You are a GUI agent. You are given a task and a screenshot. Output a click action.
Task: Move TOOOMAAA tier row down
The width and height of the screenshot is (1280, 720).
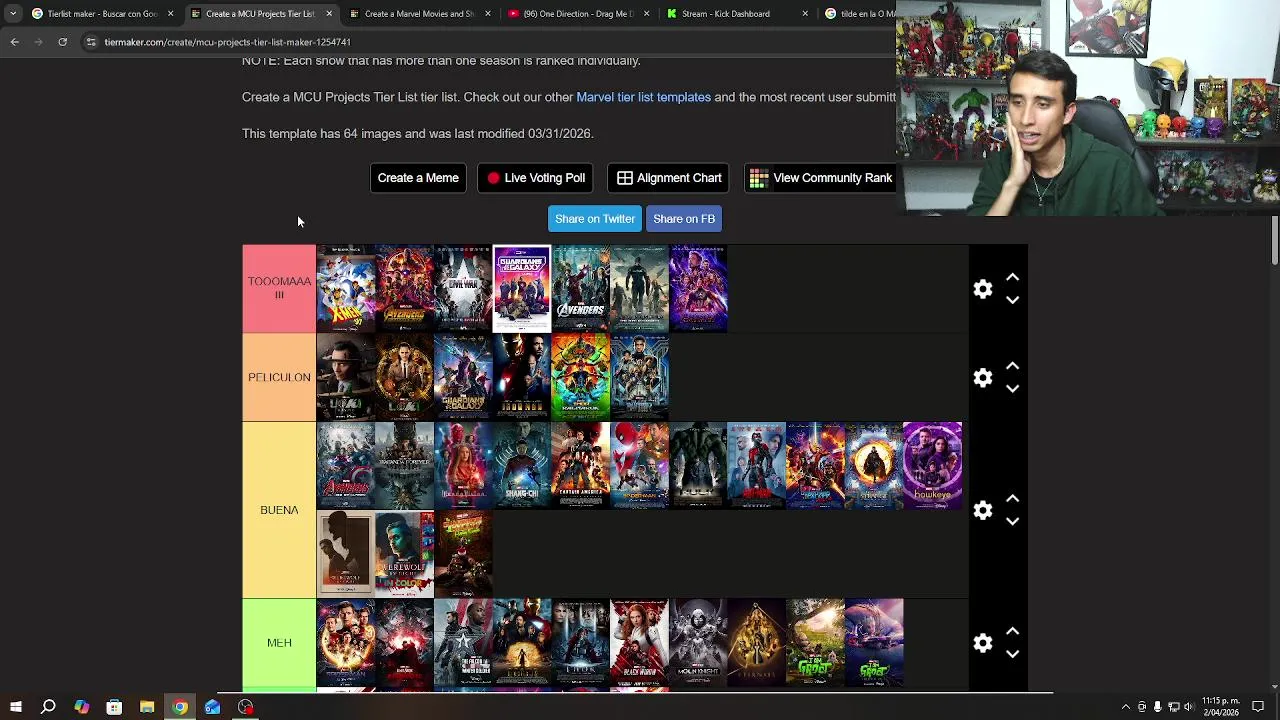tap(1012, 300)
